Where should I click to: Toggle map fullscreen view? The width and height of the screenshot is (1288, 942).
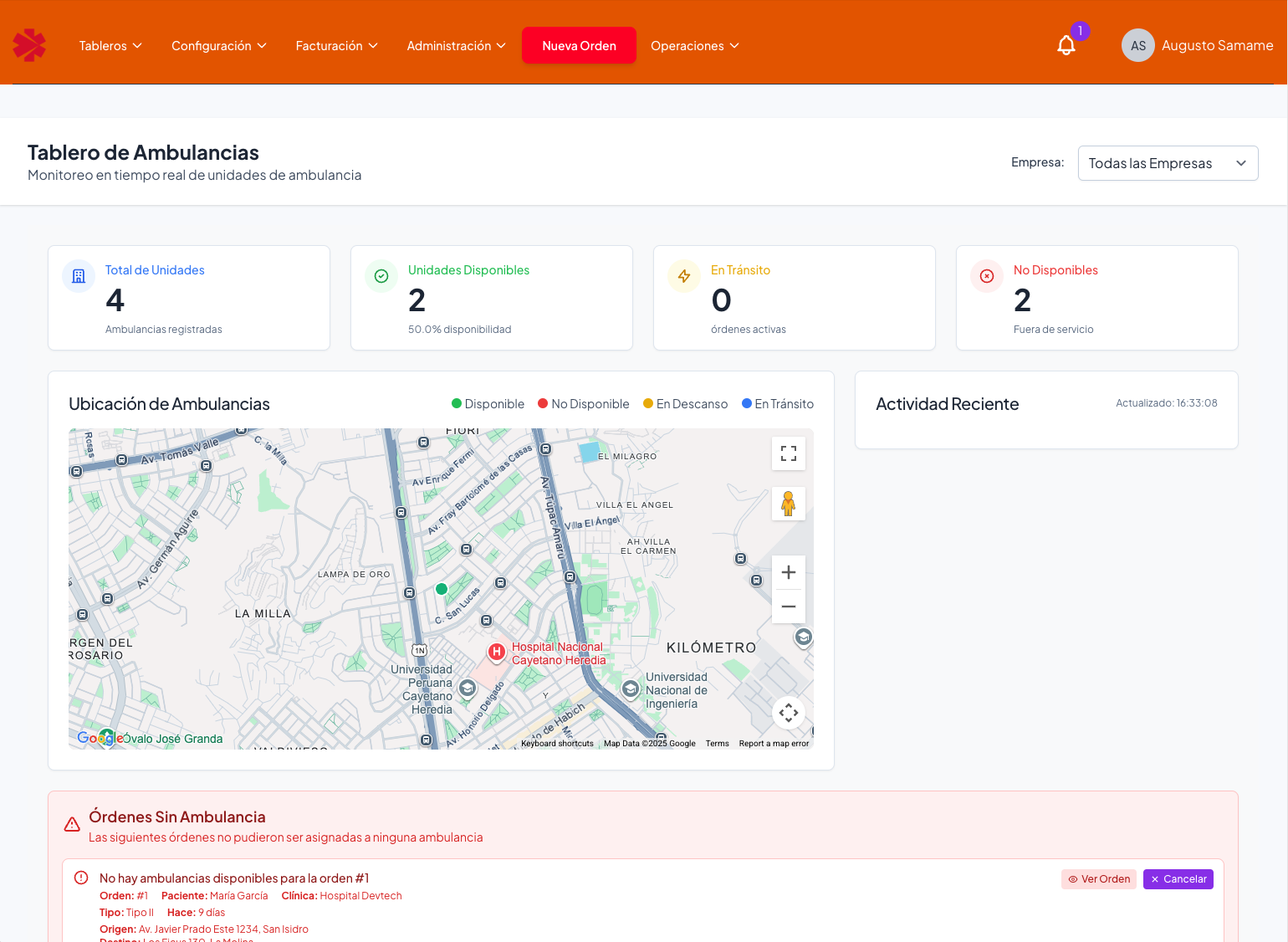tap(789, 453)
